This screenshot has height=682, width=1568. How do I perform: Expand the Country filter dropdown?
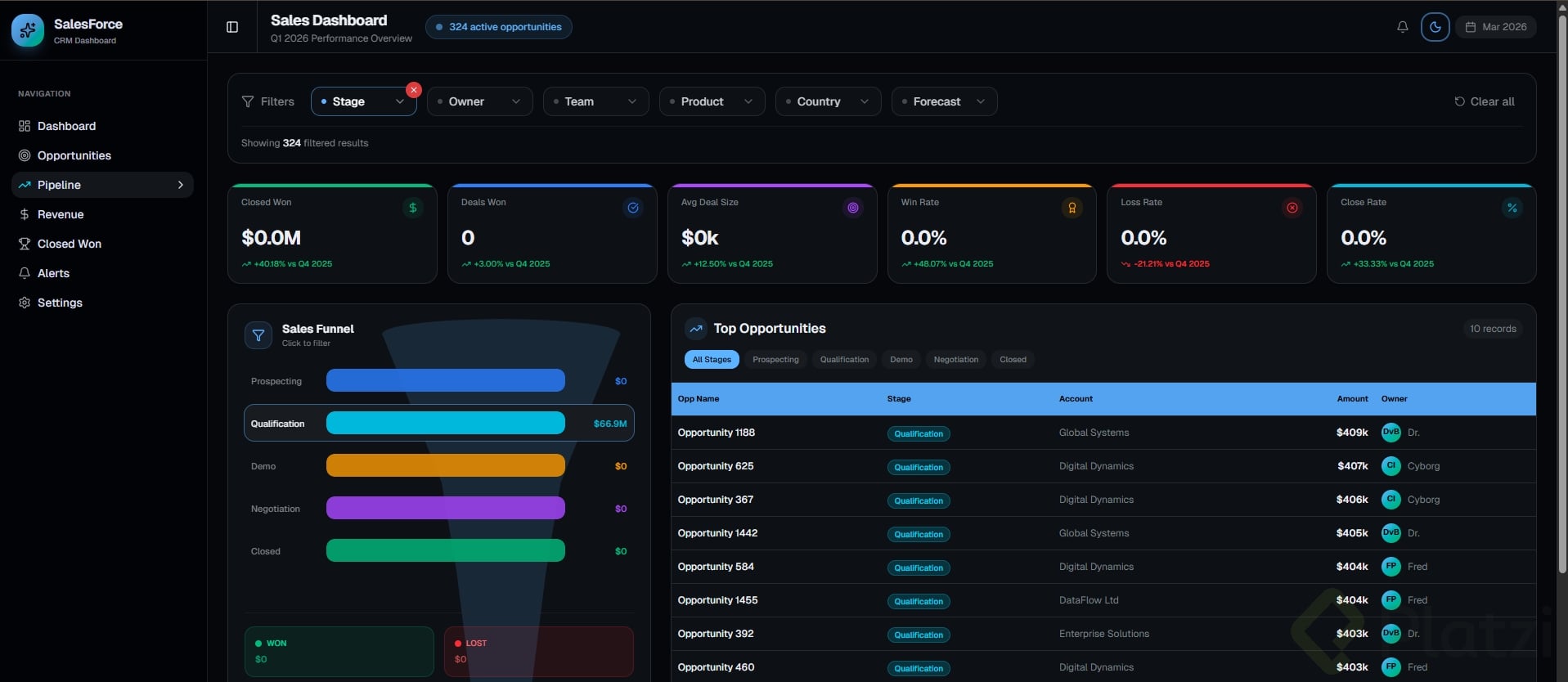pos(829,101)
